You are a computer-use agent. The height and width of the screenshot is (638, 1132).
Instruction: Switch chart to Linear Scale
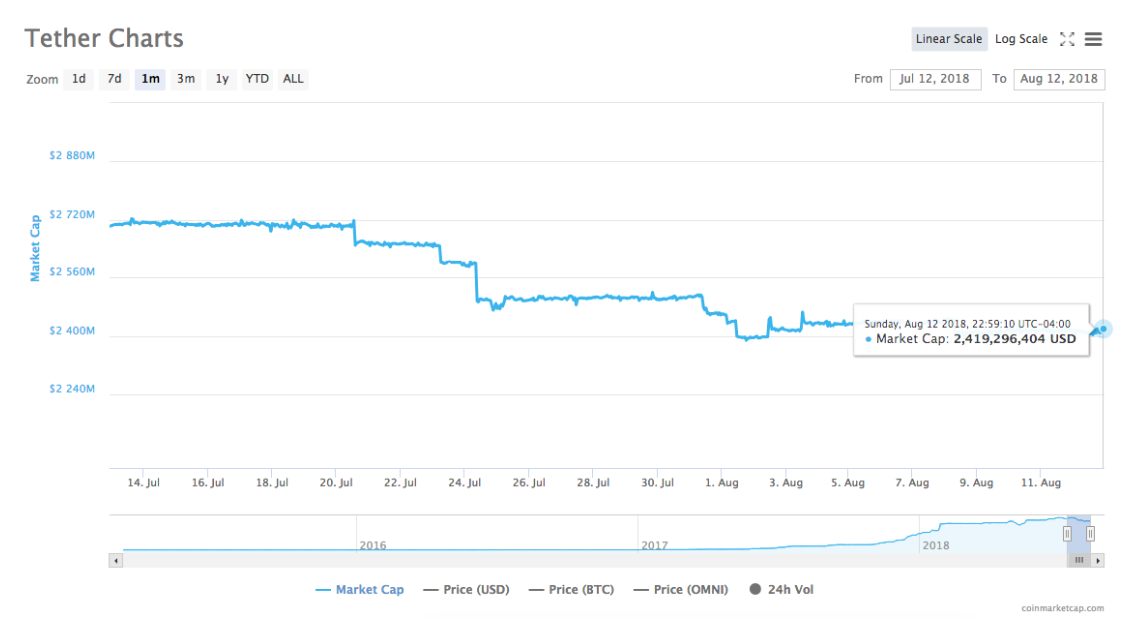[949, 39]
